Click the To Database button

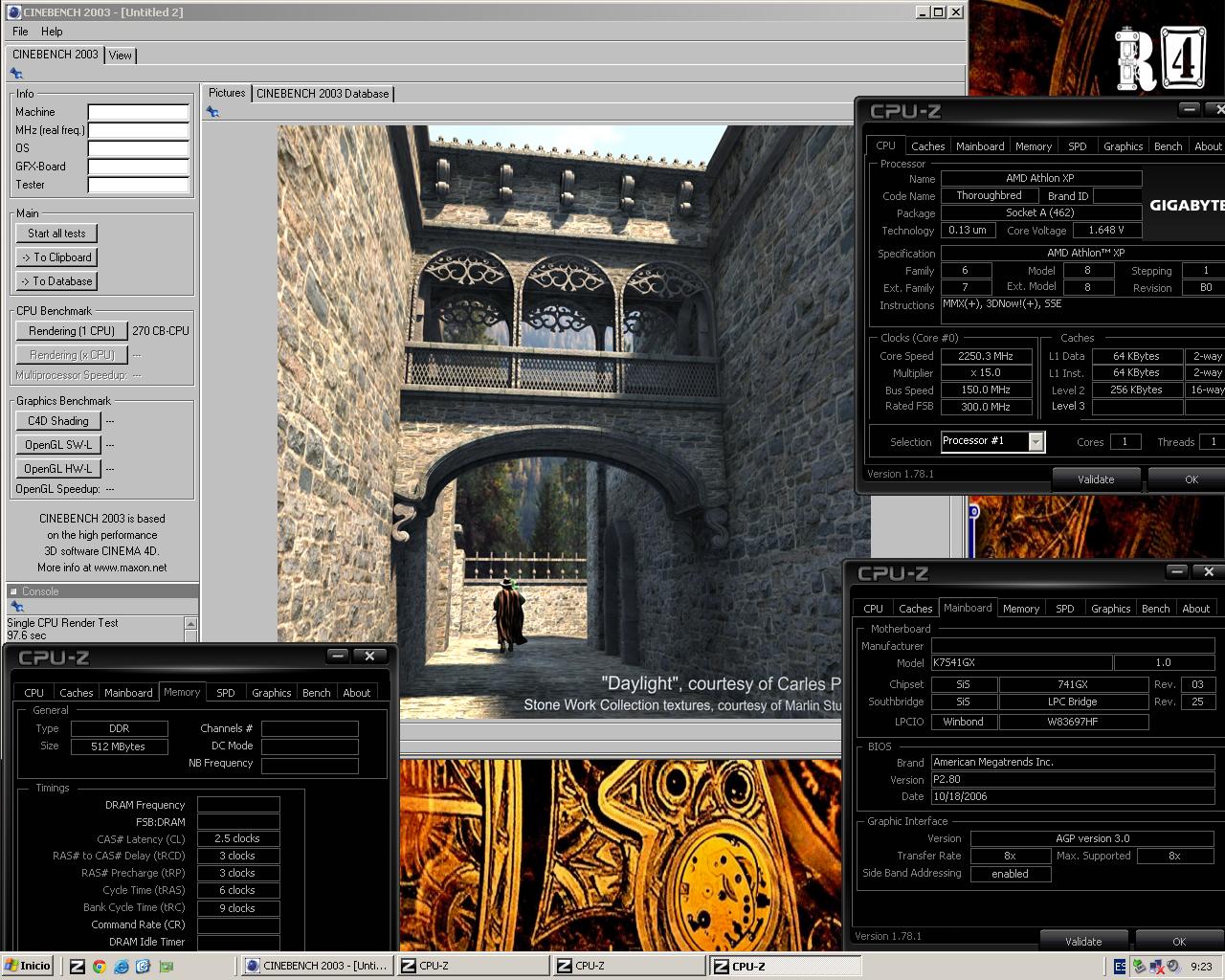pyautogui.click(x=56, y=281)
